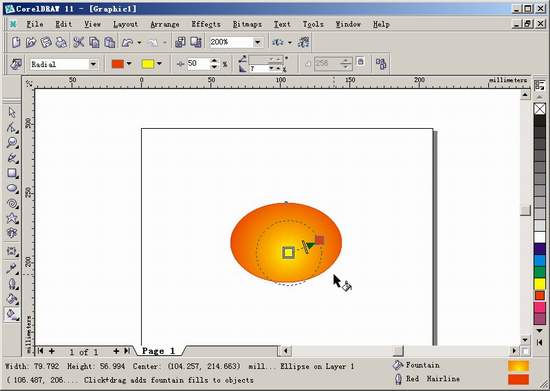
Task: Click the Copy icon
Action: pyautogui.click(x=94, y=42)
